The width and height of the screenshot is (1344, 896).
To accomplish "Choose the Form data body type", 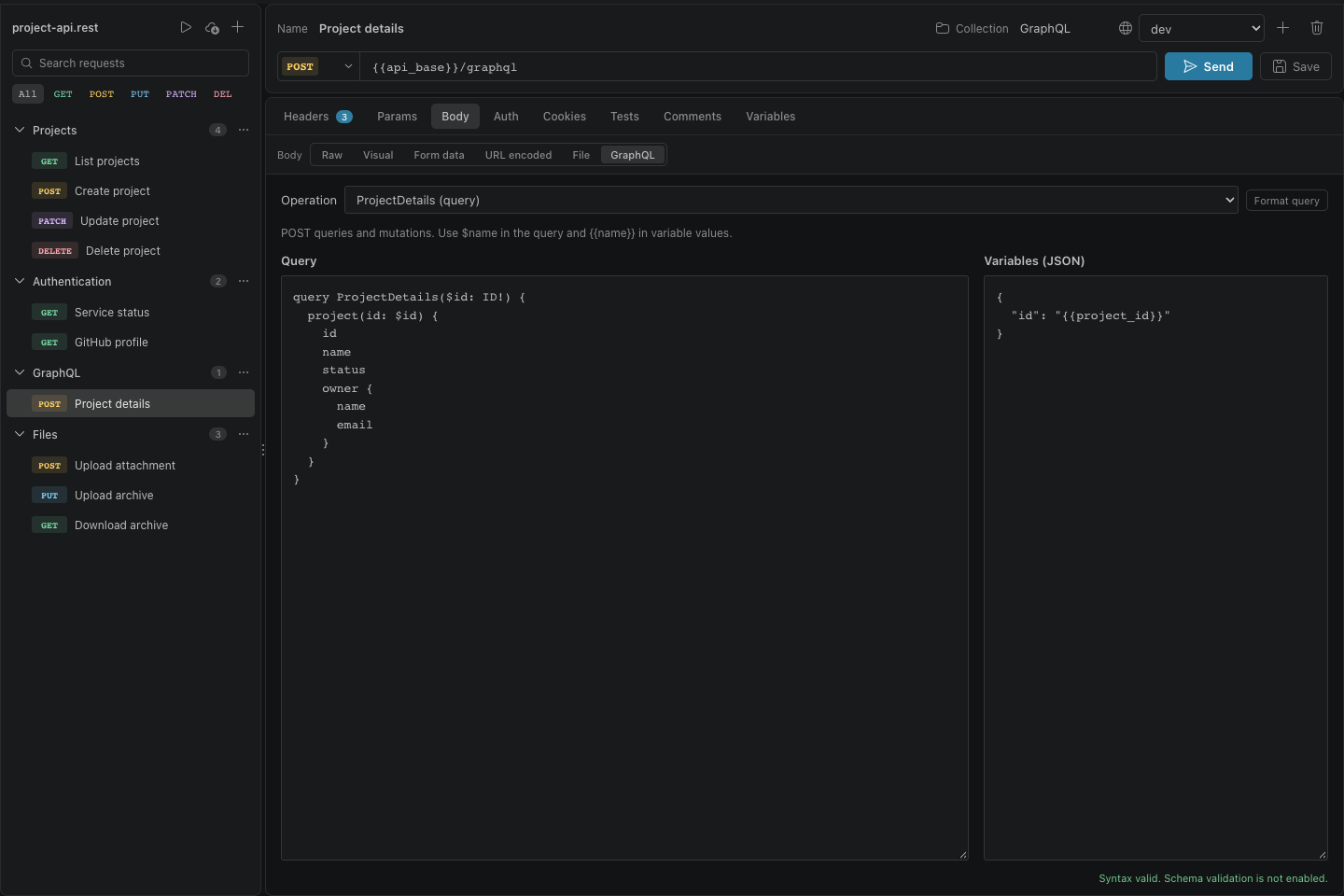I will pos(439,155).
